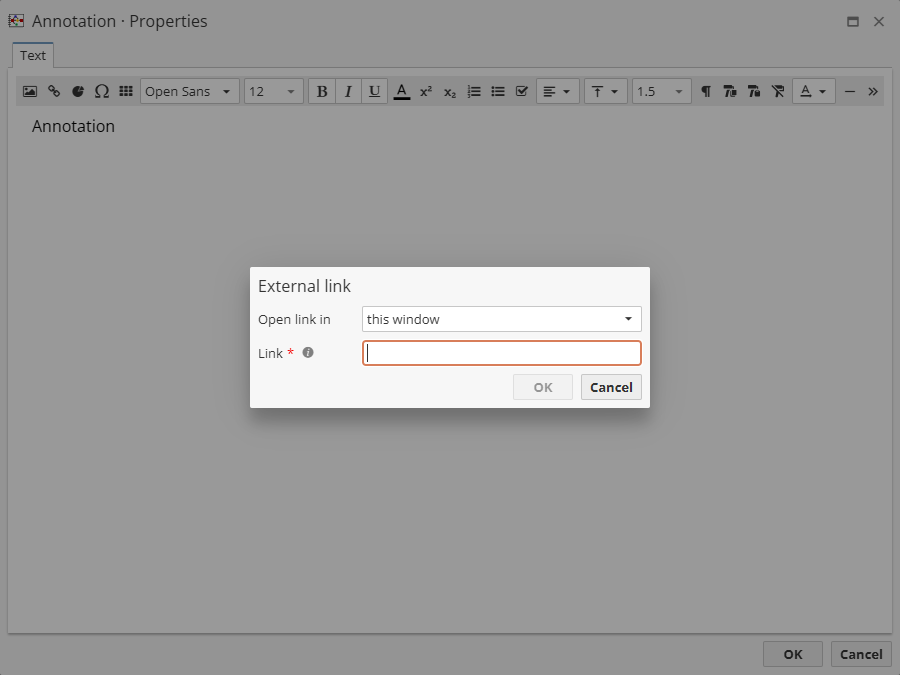Image resolution: width=900 pixels, height=675 pixels.
Task: Click the insert link icon in toolbar
Action: point(54,91)
